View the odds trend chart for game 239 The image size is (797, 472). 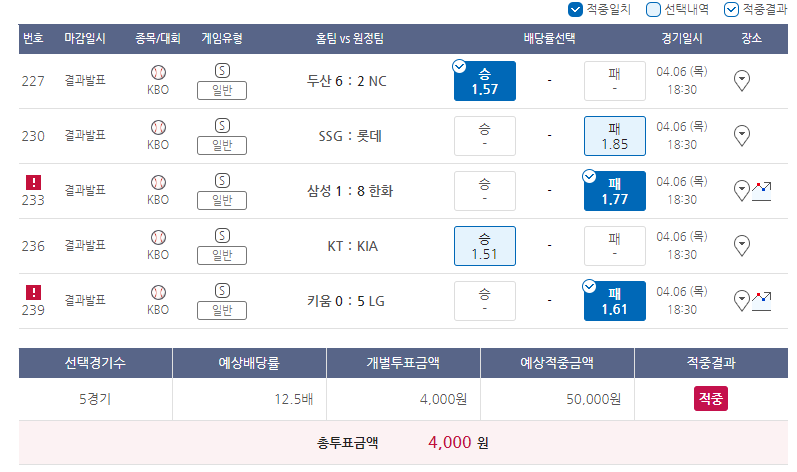pyautogui.click(x=761, y=301)
